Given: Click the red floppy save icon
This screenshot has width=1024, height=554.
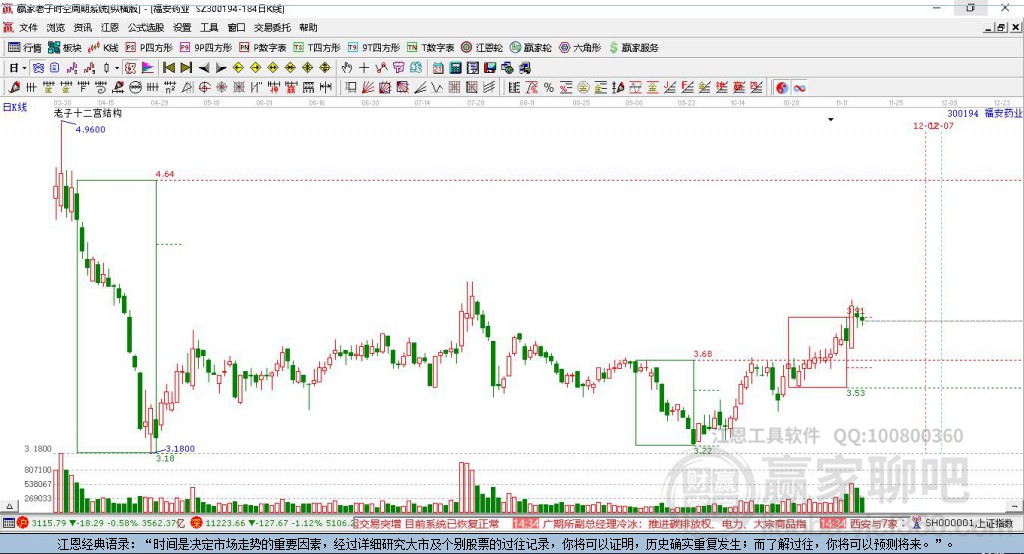Looking at the screenshot, I should (490, 68).
